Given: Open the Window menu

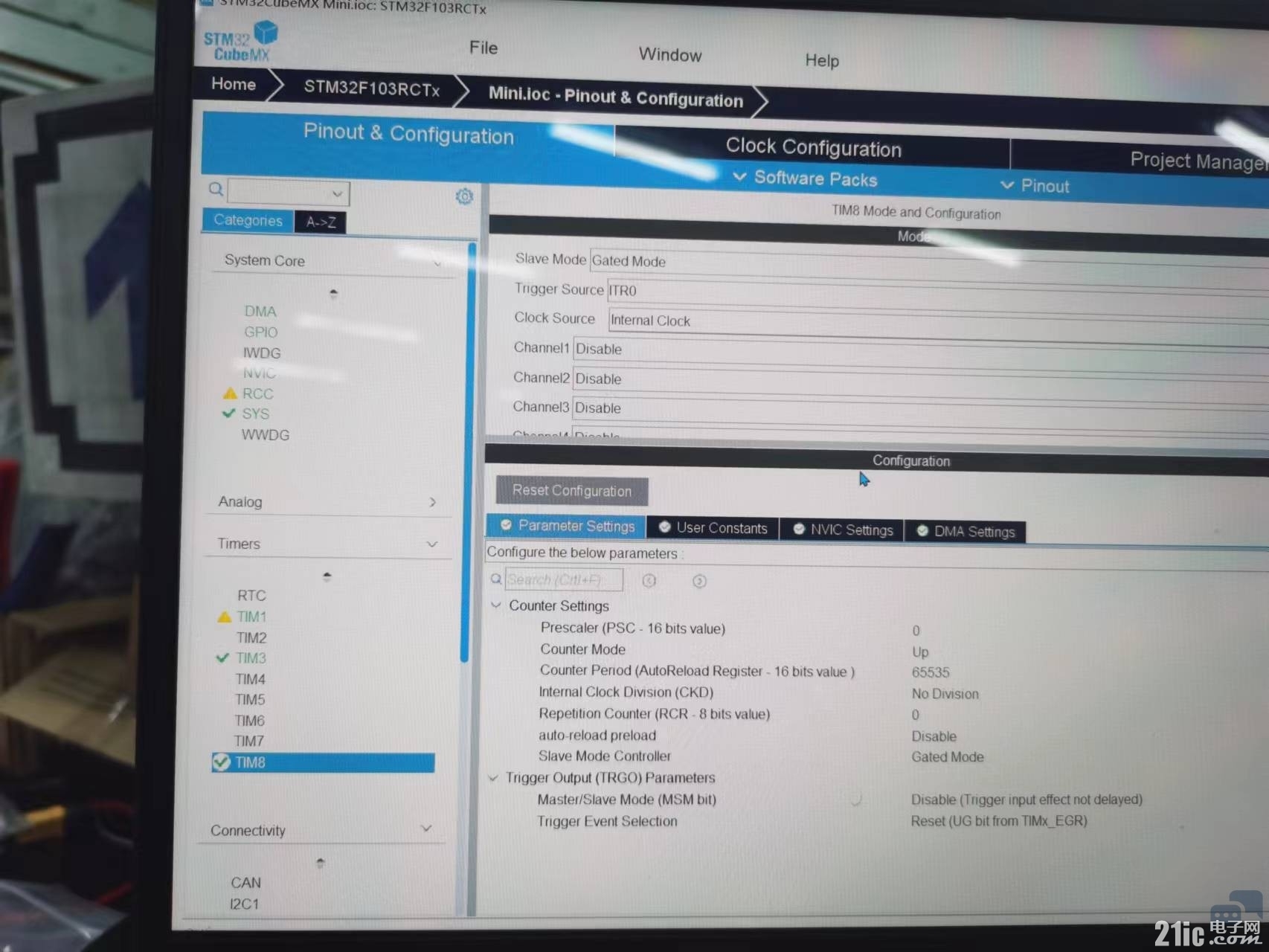Looking at the screenshot, I should (x=670, y=54).
